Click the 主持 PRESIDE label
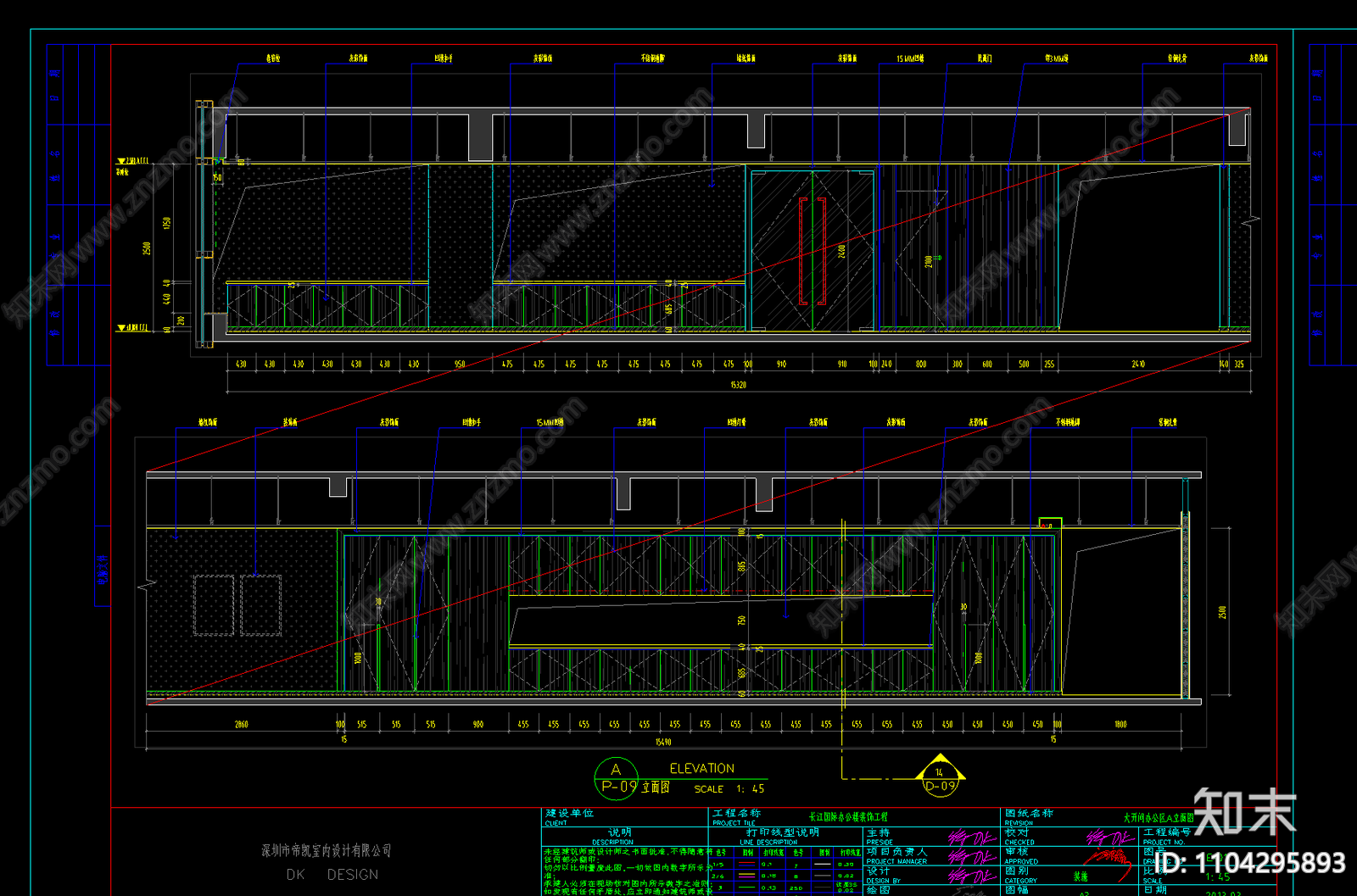This screenshot has height=896, width=1357. (x=880, y=837)
